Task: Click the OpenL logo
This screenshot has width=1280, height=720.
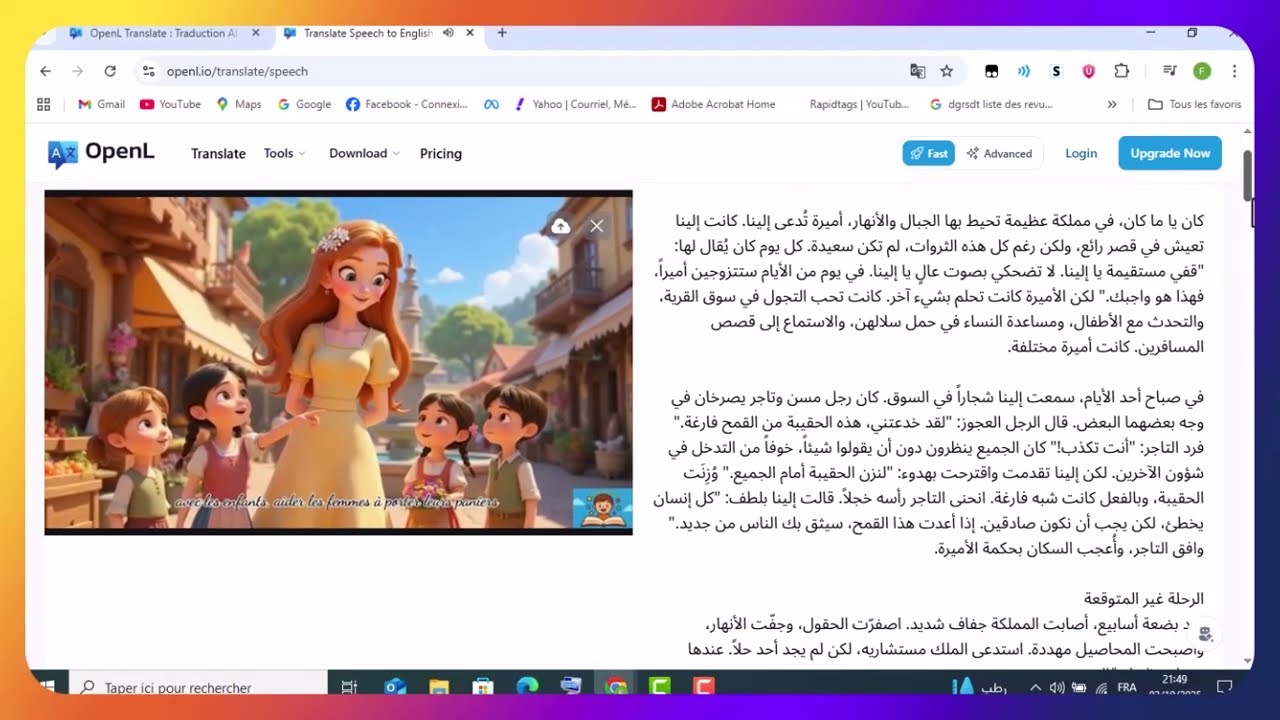Action: [x=101, y=153]
